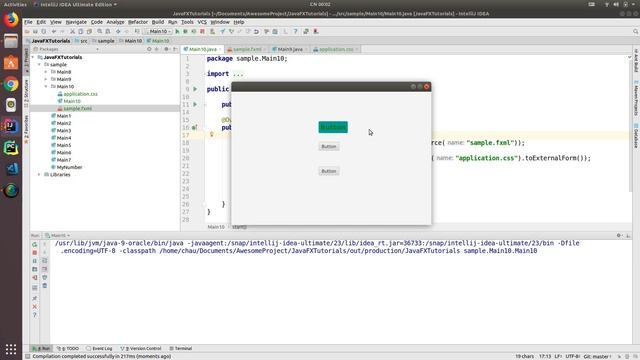Collapse the JavaFXTutorials root node
Viewport: 640px width, 360px height.
pos(33,57)
